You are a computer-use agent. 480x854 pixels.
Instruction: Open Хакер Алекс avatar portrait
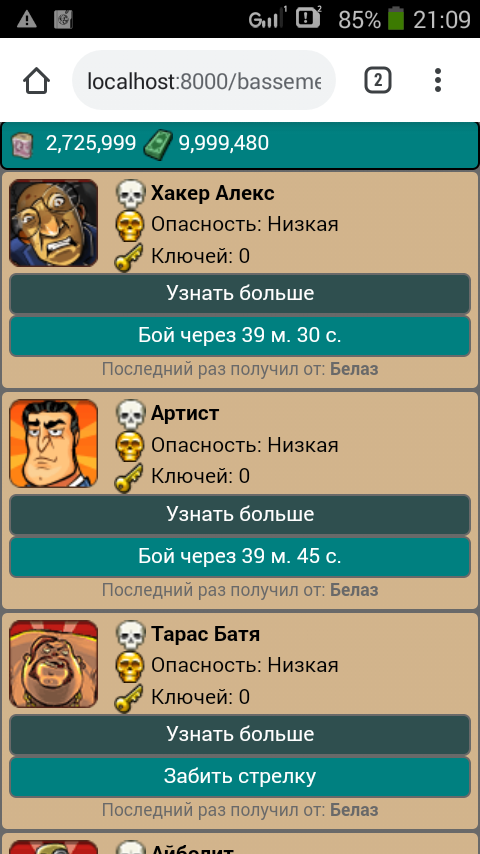(x=53, y=223)
